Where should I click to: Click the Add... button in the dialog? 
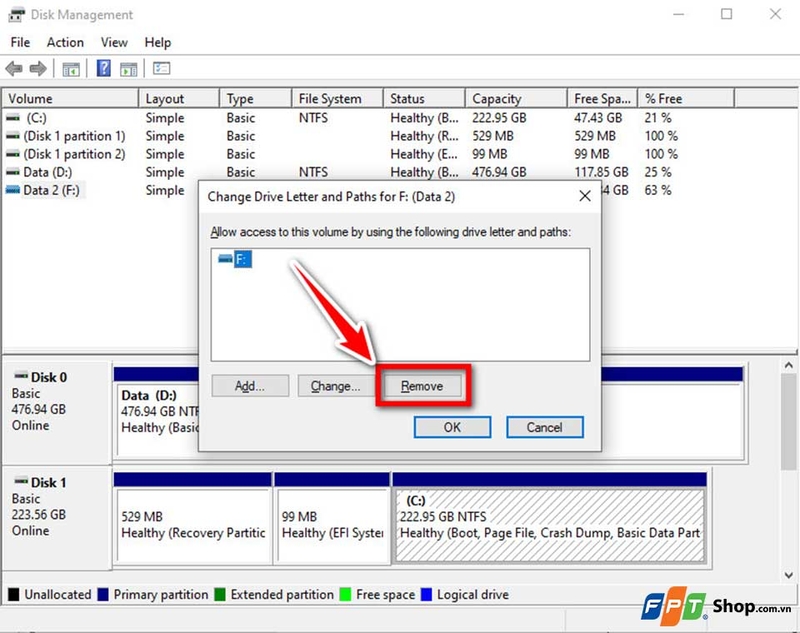[250, 386]
